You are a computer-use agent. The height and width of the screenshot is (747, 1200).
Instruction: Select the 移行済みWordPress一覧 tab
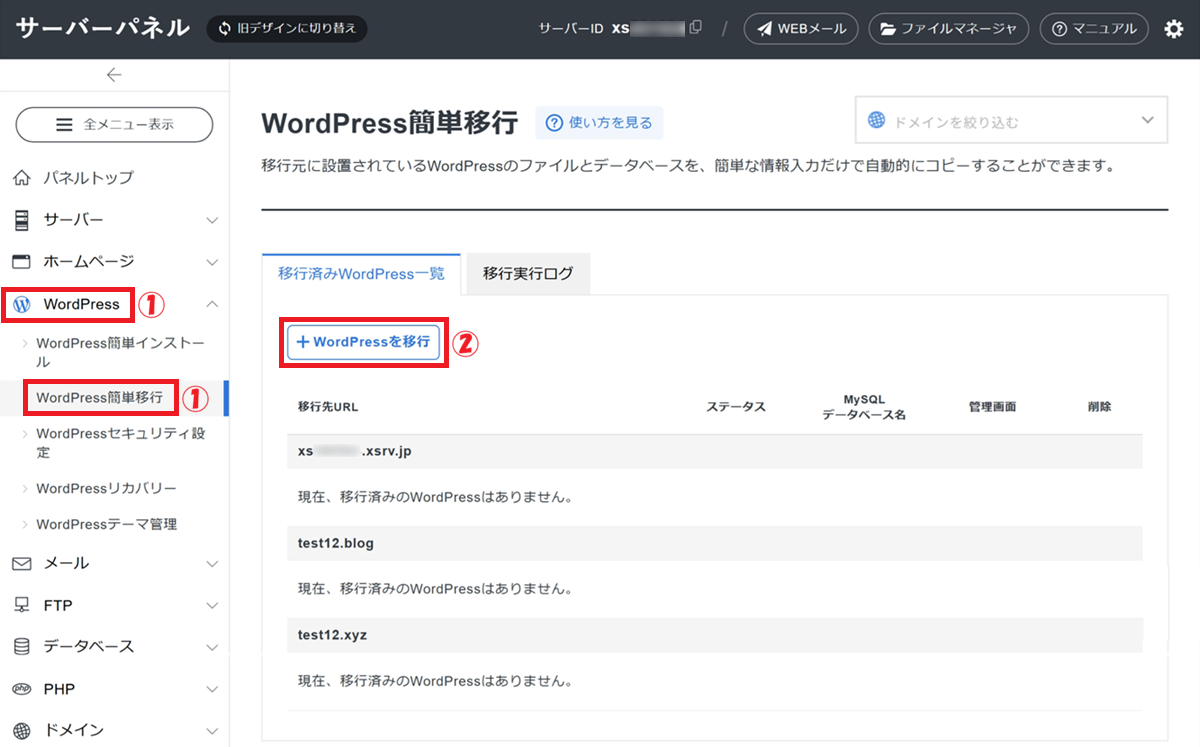pos(361,274)
